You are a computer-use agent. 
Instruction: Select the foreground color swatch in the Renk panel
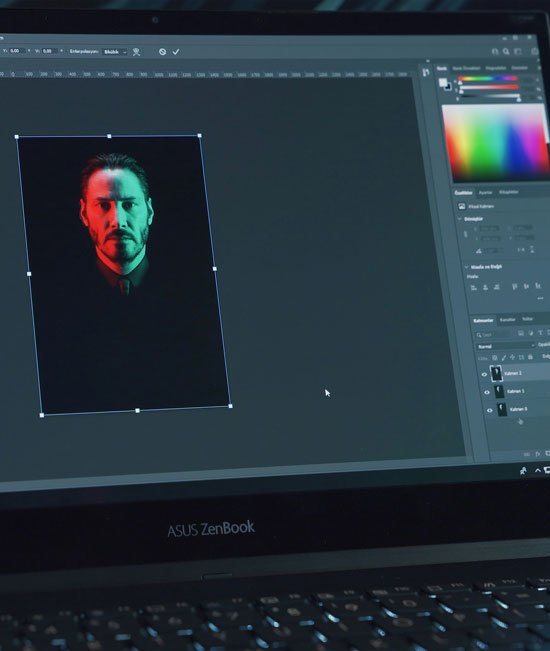pos(443,82)
